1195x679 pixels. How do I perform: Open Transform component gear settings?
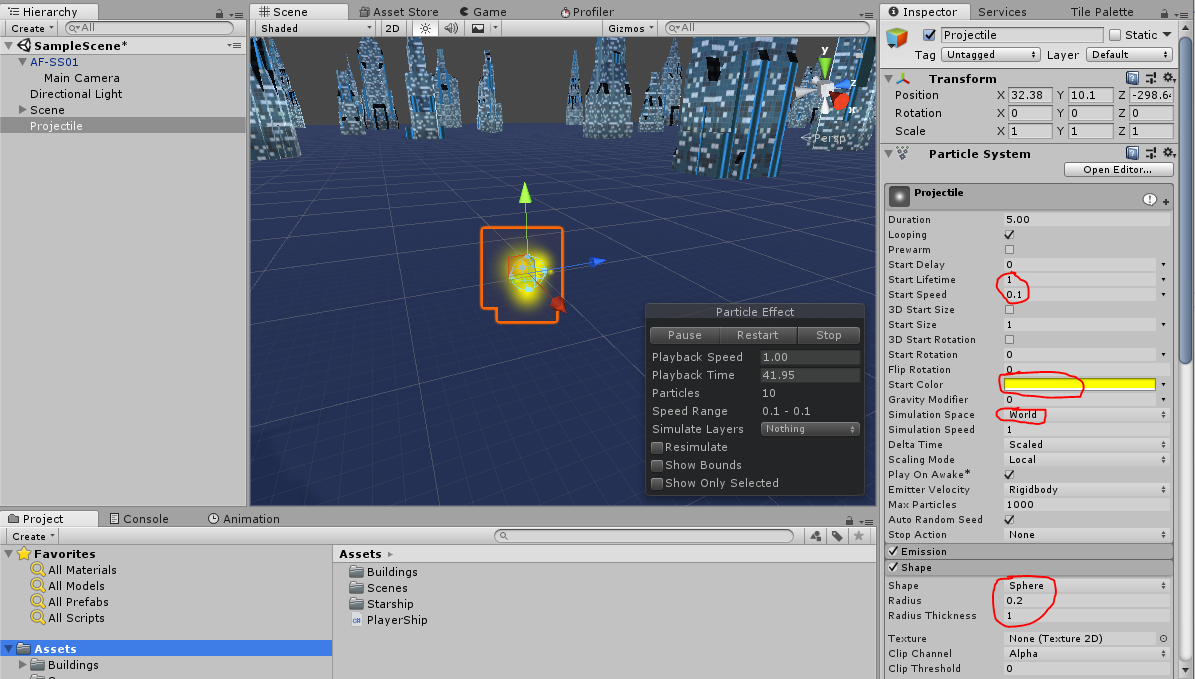pos(1168,78)
